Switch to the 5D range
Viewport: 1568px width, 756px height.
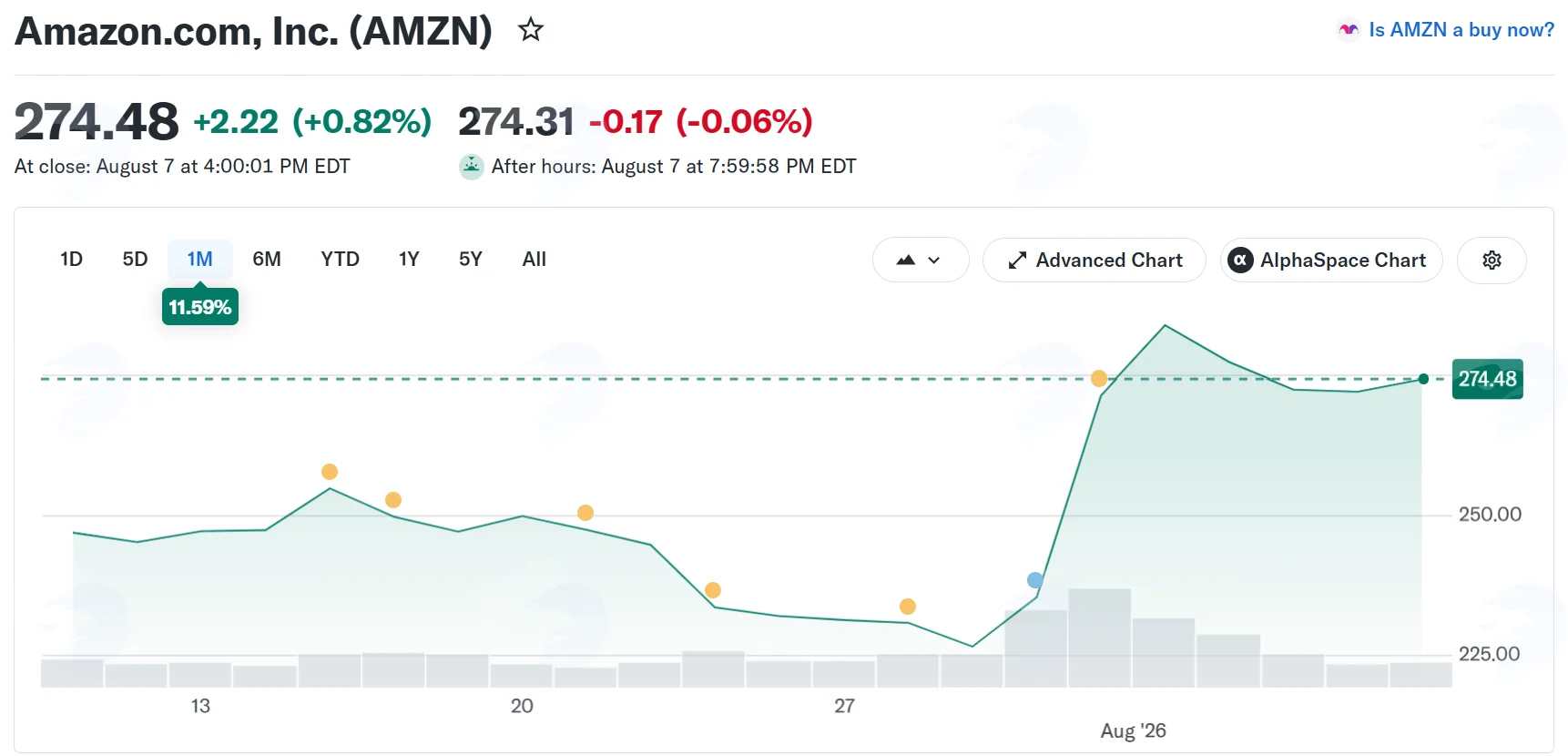point(135,260)
